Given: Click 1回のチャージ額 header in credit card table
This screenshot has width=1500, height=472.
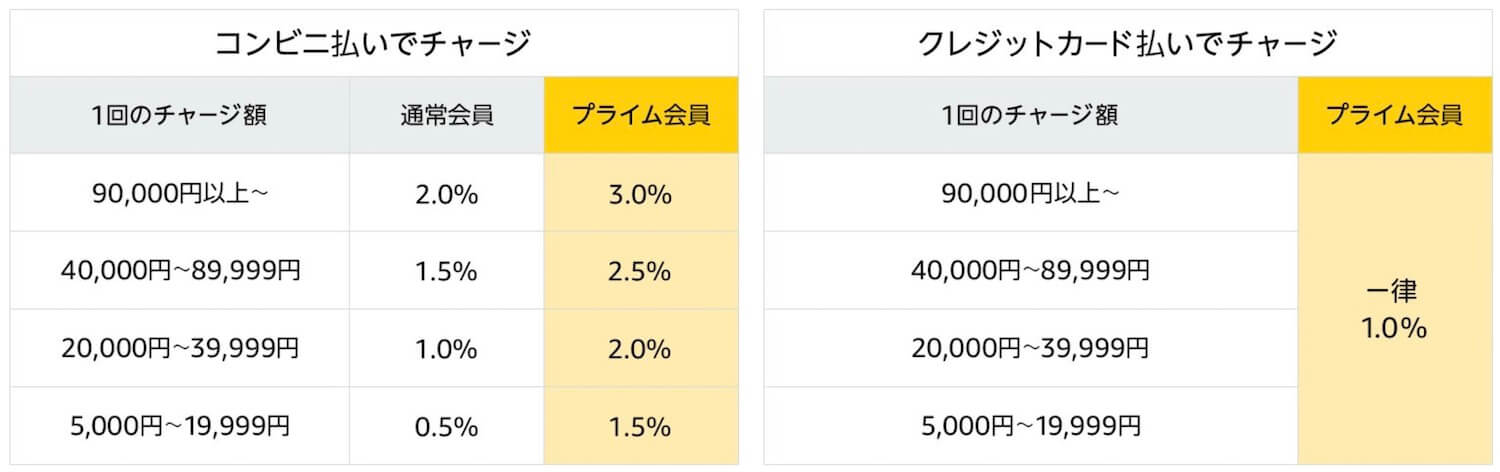Looking at the screenshot, I should point(1031,115).
